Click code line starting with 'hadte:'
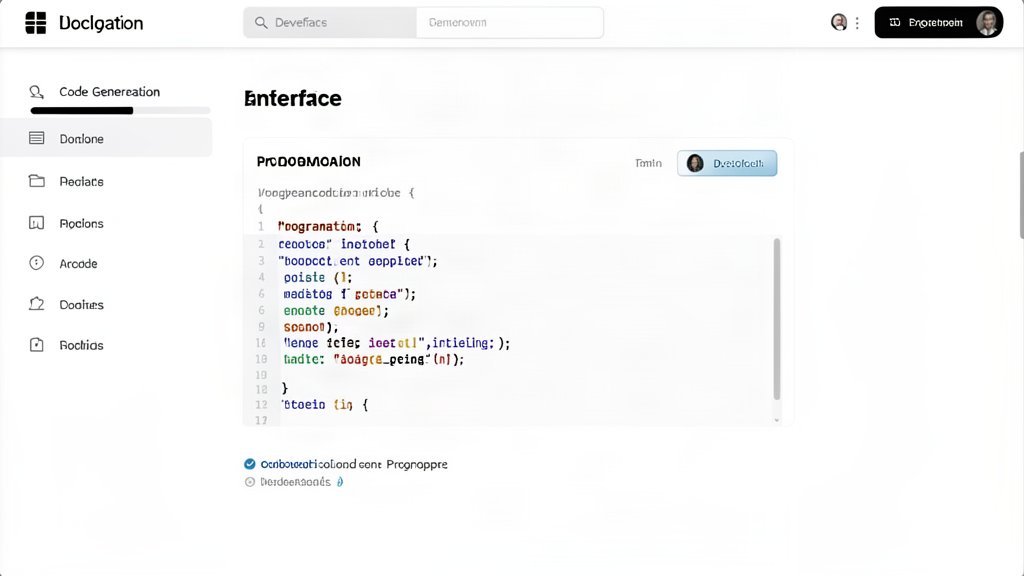 [x=374, y=359]
